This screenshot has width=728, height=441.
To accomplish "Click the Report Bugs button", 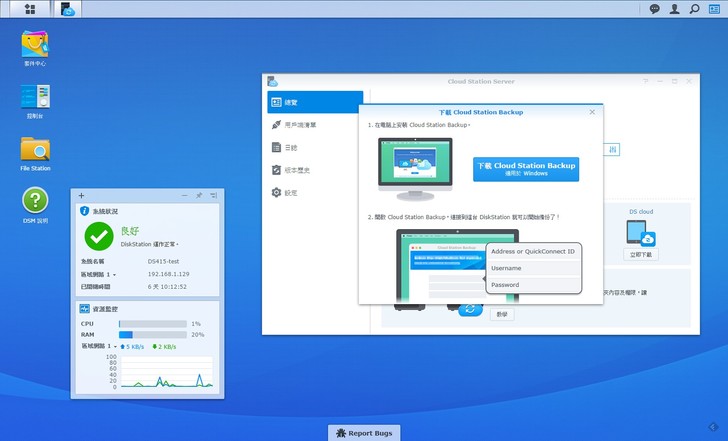I will pyautogui.click(x=364, y=432).
